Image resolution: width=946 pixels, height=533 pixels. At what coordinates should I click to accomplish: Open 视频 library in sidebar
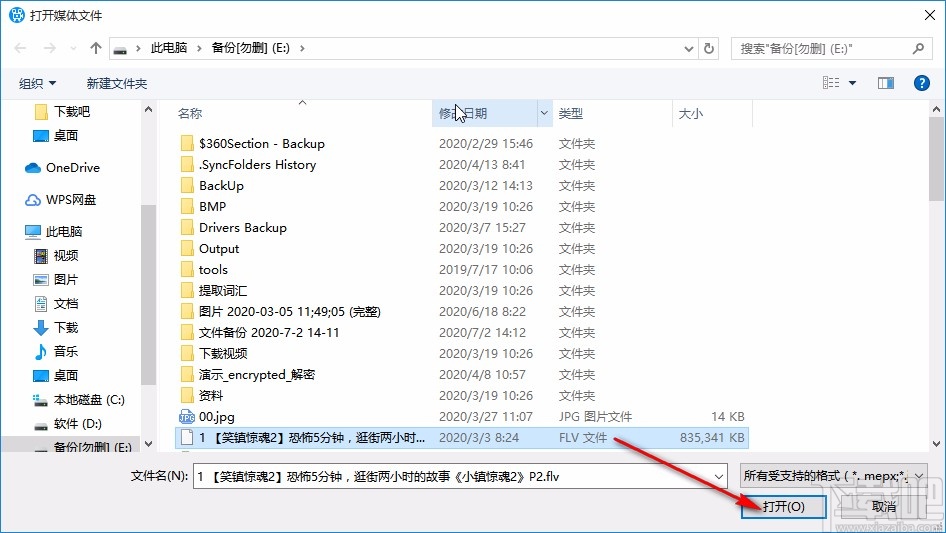[56, 256]
